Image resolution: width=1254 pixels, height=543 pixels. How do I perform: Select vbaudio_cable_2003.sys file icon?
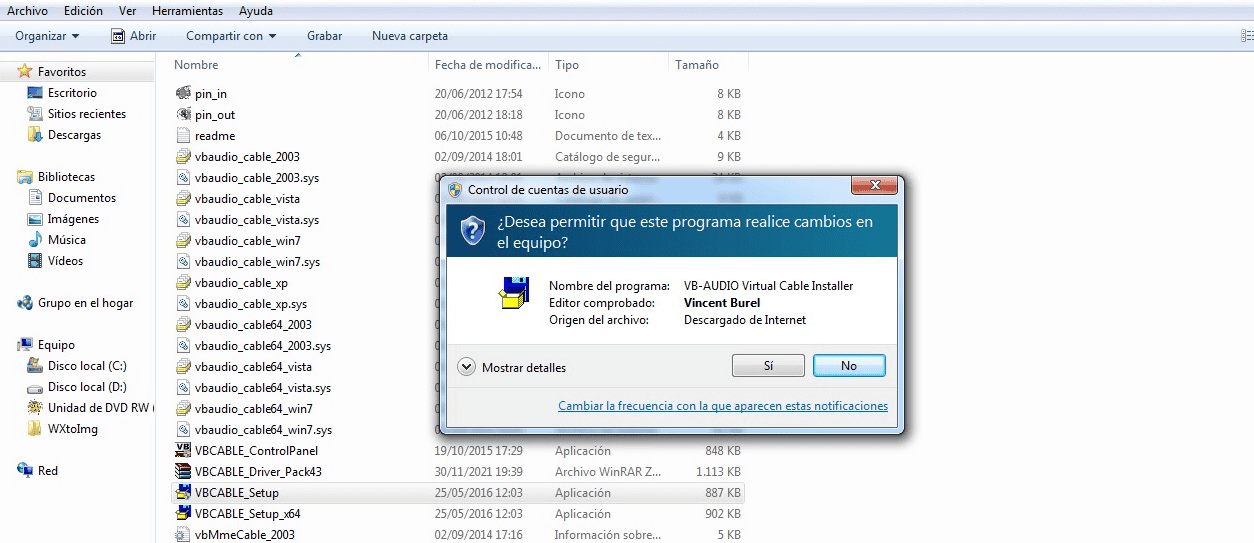183,177
